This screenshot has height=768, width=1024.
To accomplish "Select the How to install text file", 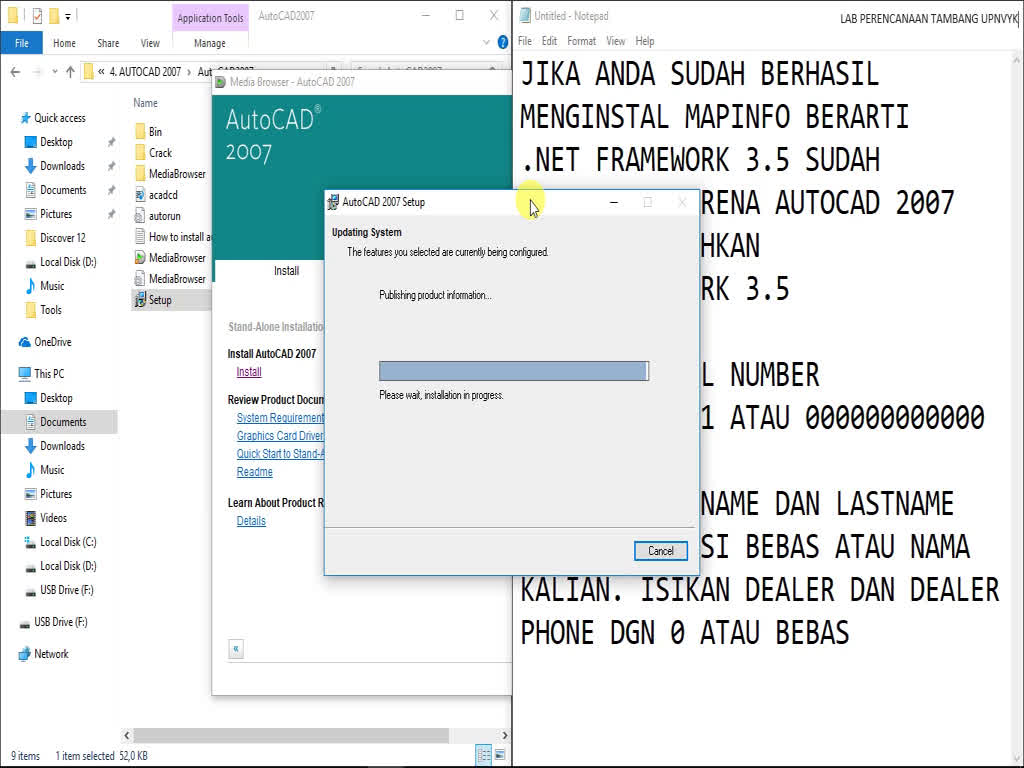I will [172, 236].
